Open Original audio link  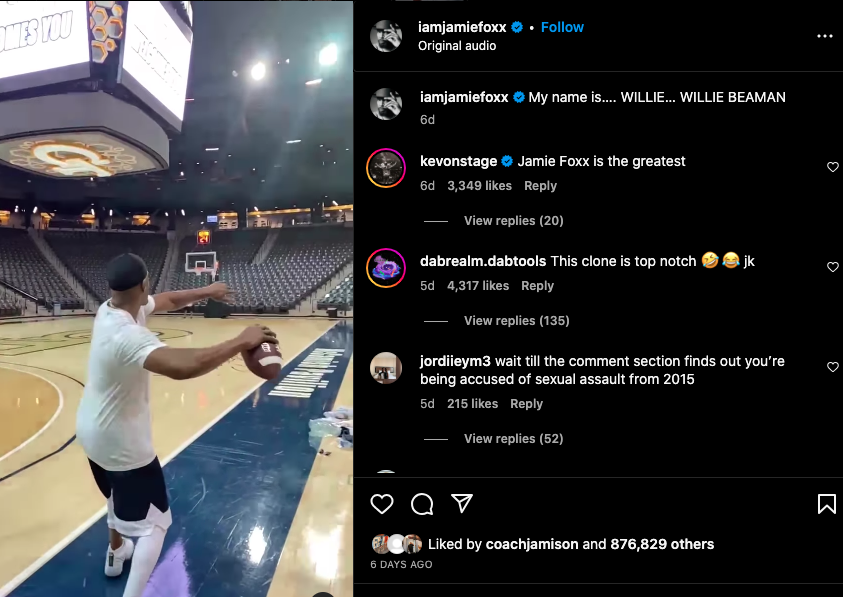pos(457,46)
